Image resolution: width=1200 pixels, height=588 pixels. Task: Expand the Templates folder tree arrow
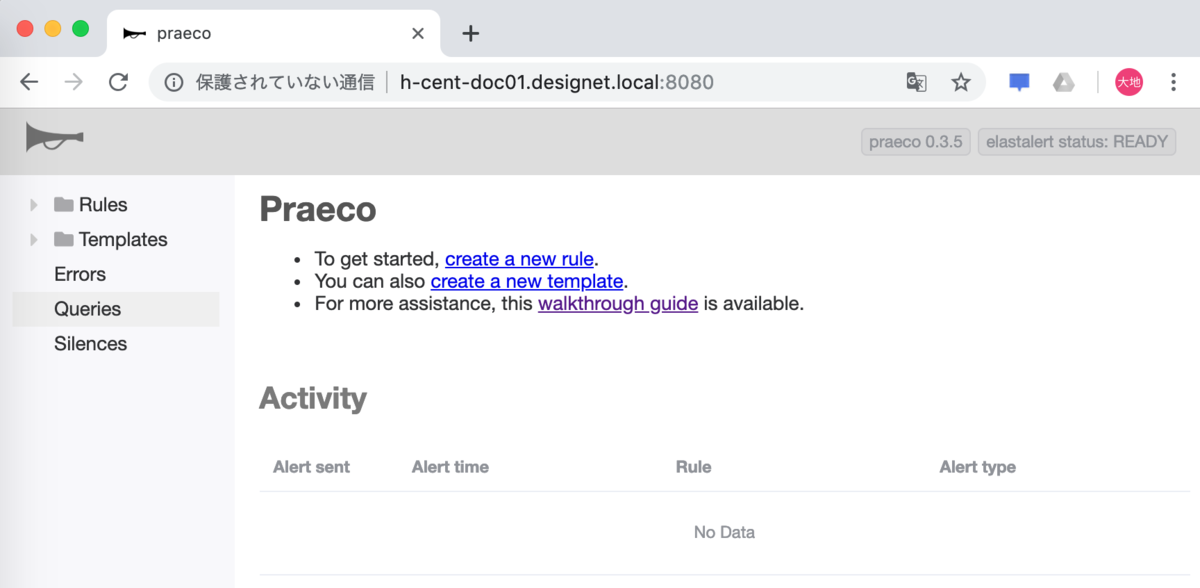(x=34, y=240)
